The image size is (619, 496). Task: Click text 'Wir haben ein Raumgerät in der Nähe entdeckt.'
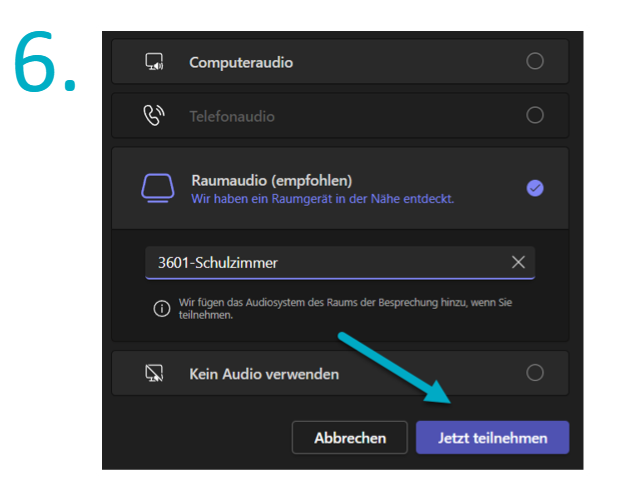[323, 199]
